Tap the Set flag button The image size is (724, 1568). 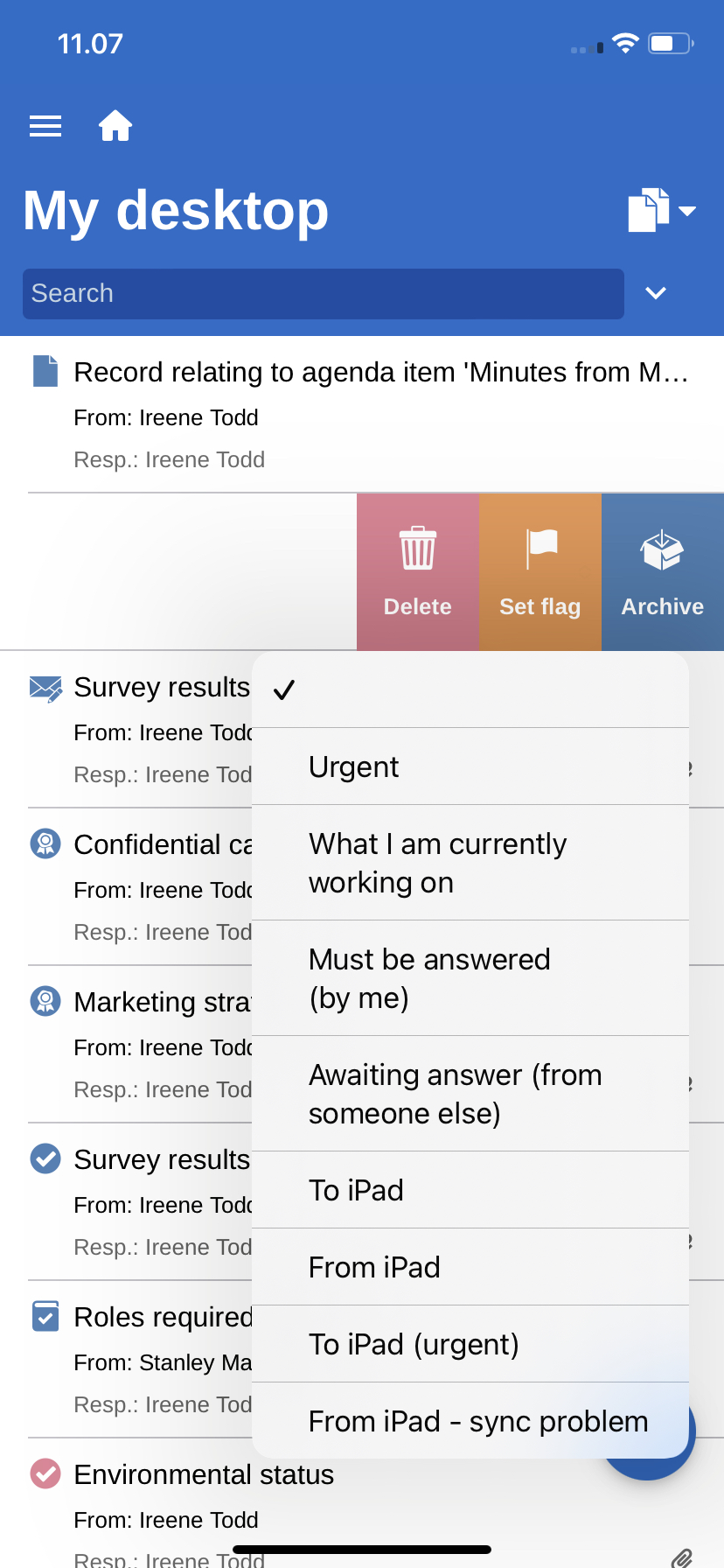coord(540,571)
